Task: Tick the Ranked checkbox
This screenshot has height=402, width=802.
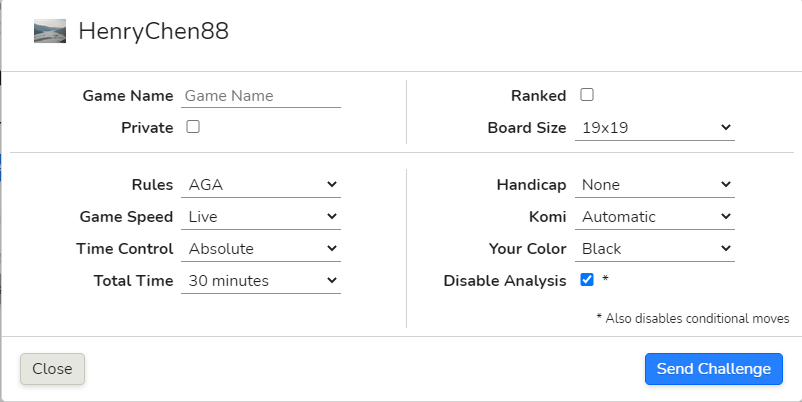Action: (x=587, y=95)
